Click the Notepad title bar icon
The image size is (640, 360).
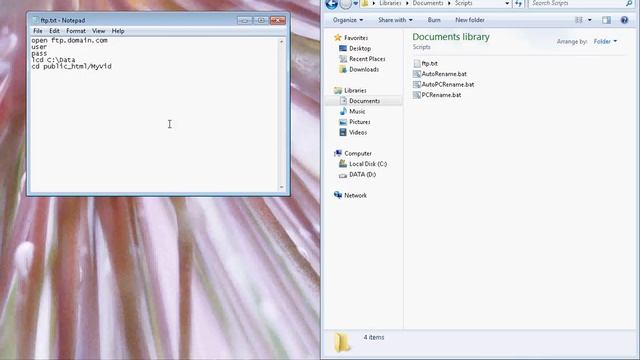click(x=36, y=20)
